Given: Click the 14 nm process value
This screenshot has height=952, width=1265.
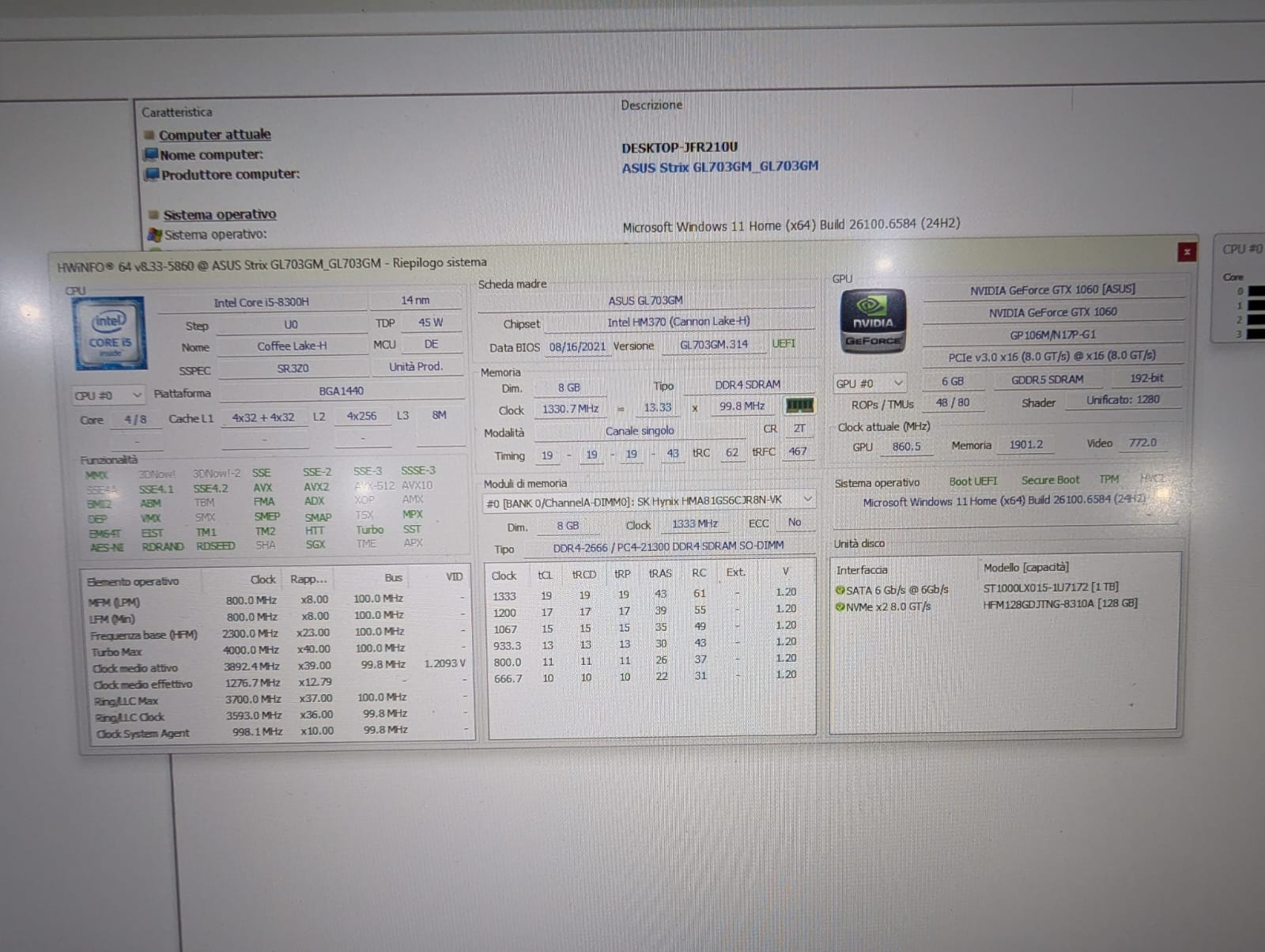Looking at the screenshot, I should 416,300.
